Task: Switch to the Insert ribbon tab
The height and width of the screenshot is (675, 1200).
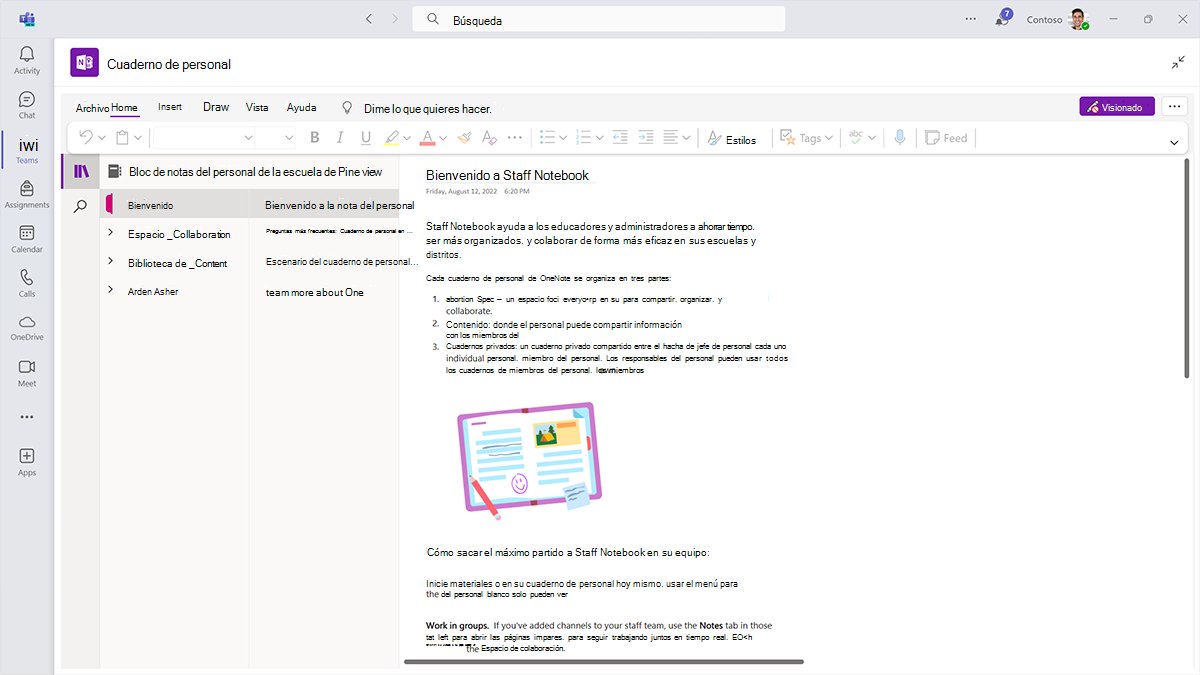Action: pyautogui.click(x=170, y=107)
